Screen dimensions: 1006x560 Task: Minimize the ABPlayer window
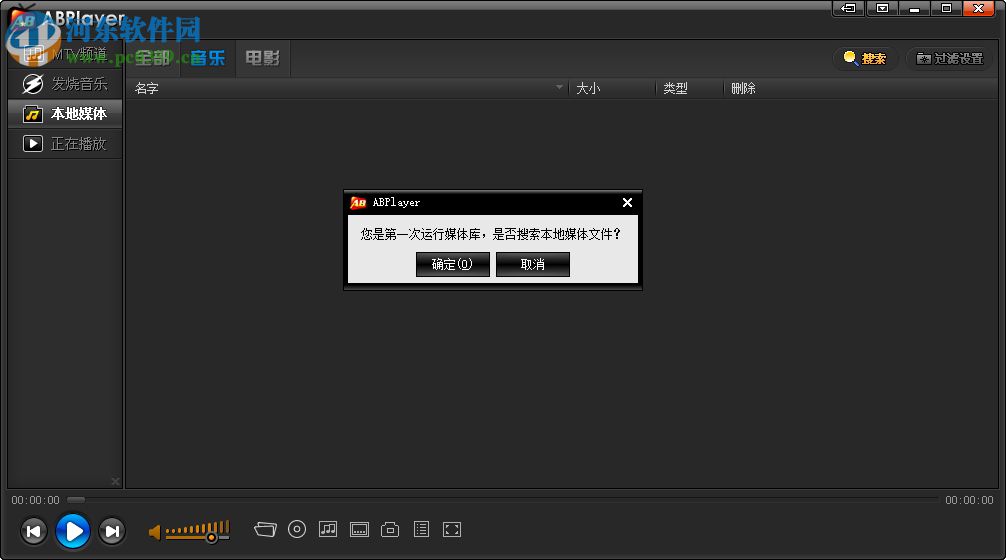pos(914,8)
